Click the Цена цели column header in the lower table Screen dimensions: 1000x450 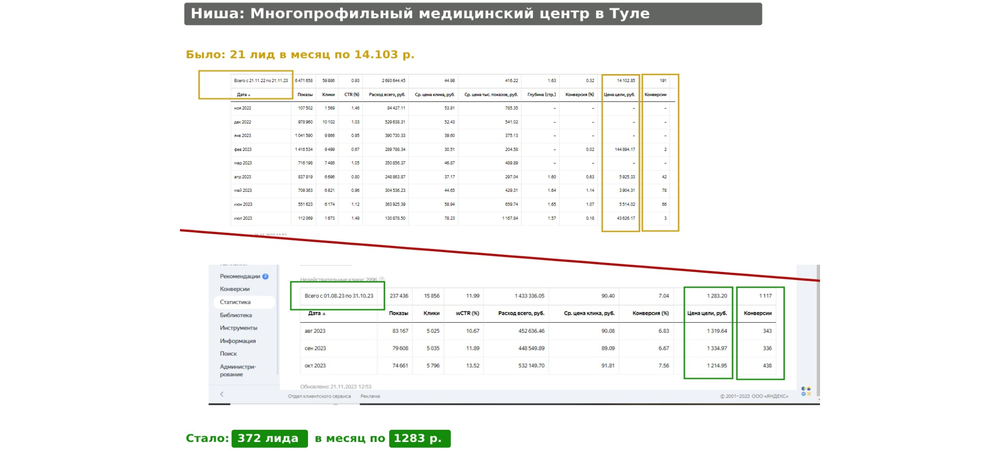pos(707,313)
